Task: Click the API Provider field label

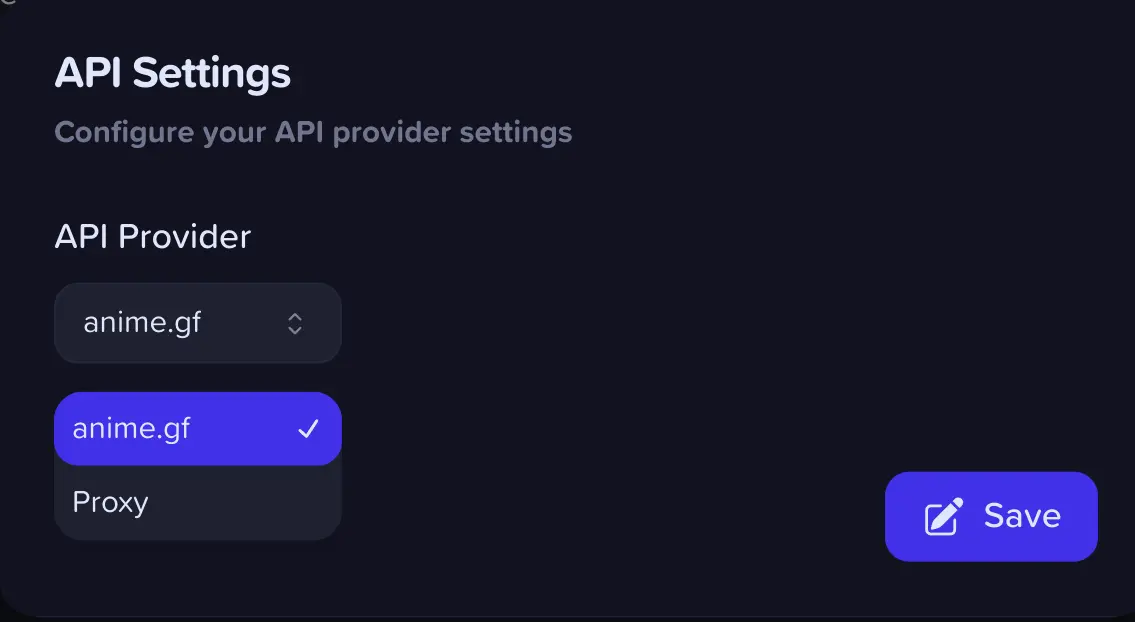Action: pos(153,237)
